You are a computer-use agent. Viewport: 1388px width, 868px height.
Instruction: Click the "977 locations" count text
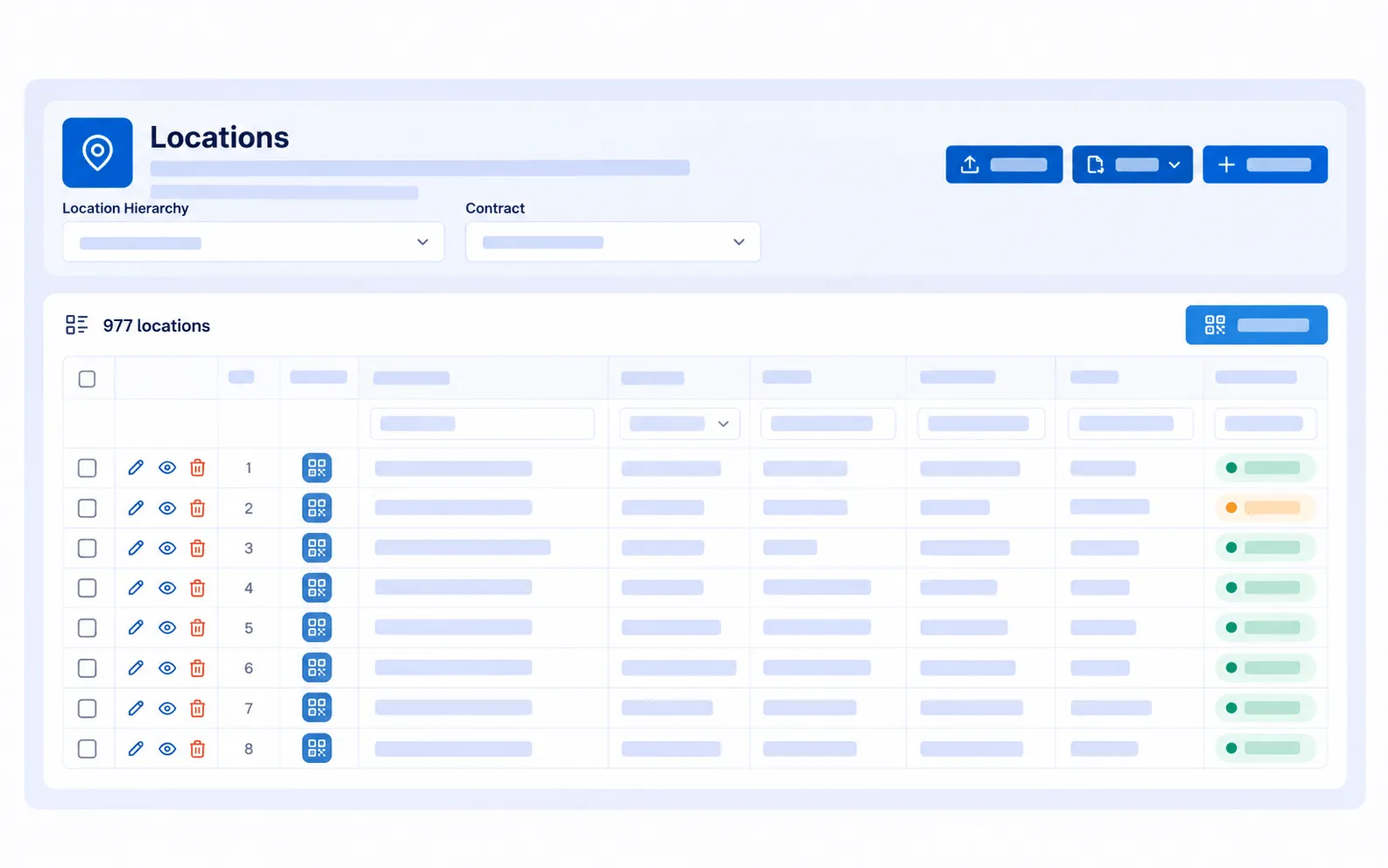(157, 325)
